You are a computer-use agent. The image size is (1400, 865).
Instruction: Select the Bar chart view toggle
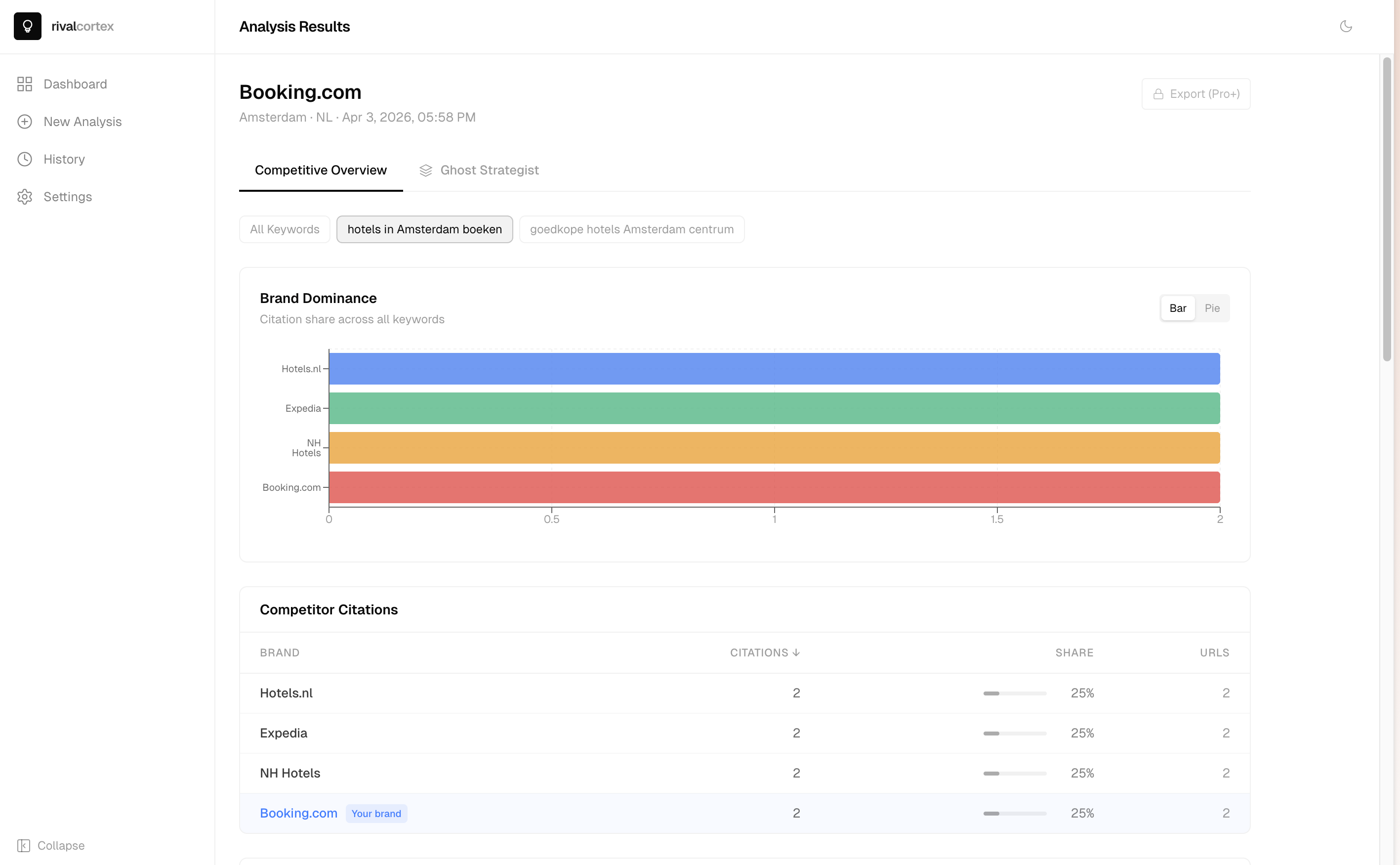pyautogui.click(x=1178, y=308)
